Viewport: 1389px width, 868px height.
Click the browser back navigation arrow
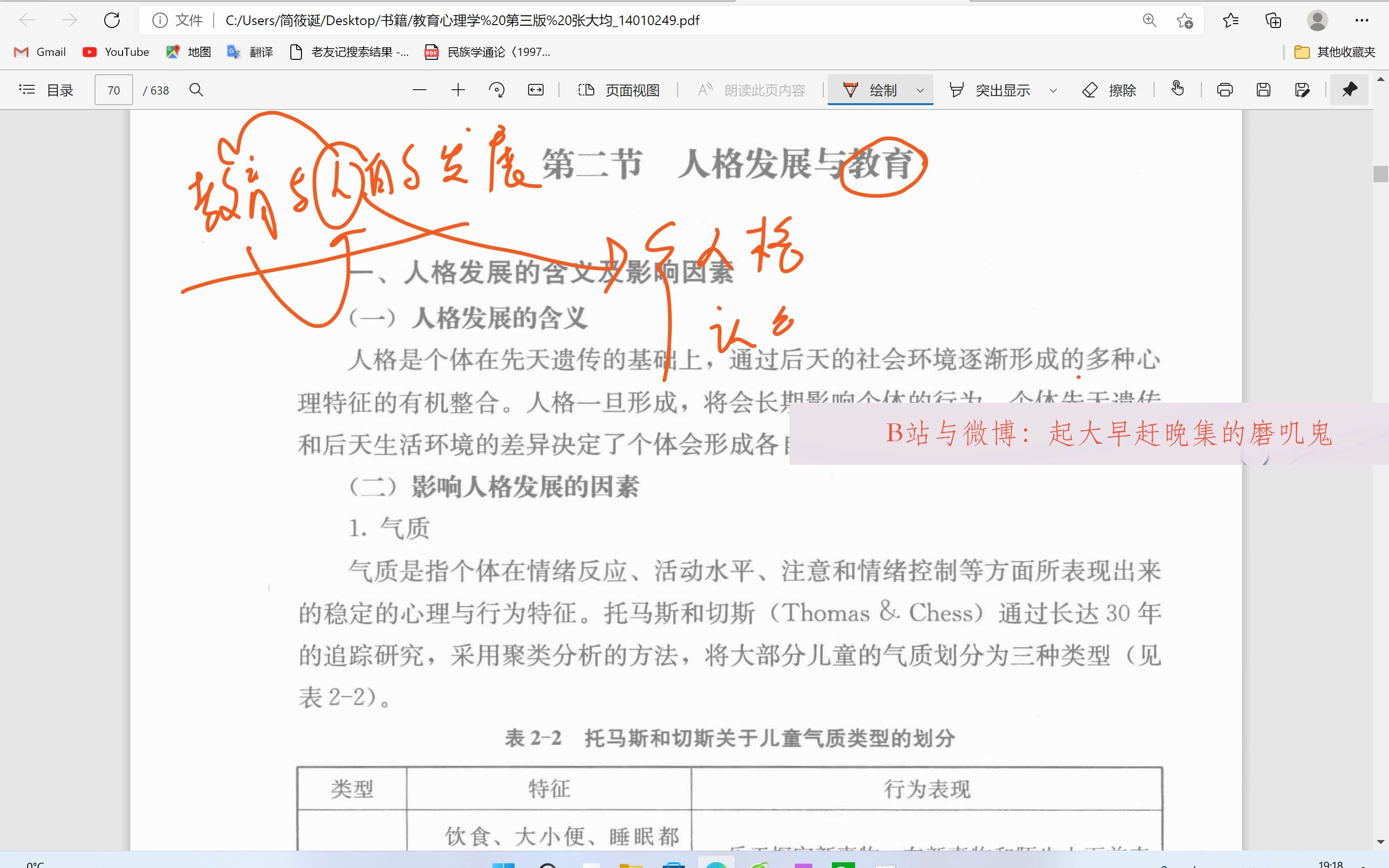27,19
